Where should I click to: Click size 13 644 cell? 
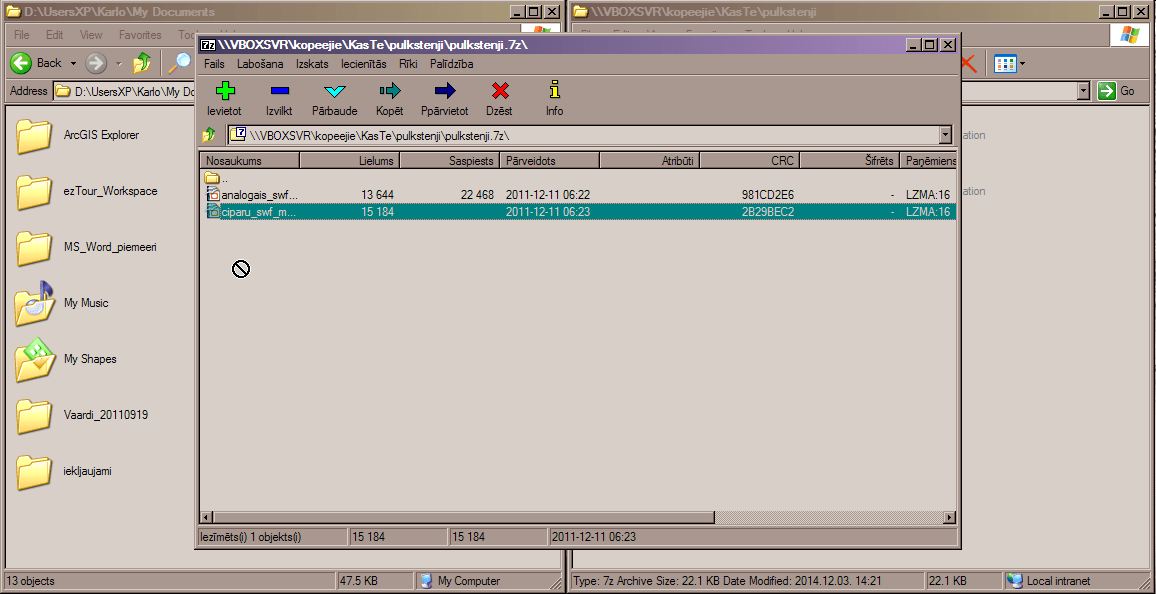pos(377,195)
